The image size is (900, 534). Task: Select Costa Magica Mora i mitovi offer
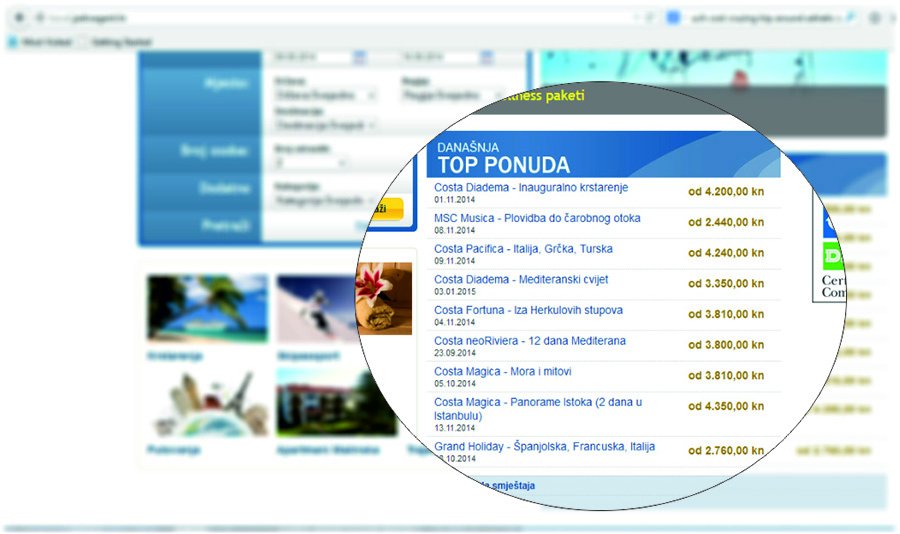(503, 372)
